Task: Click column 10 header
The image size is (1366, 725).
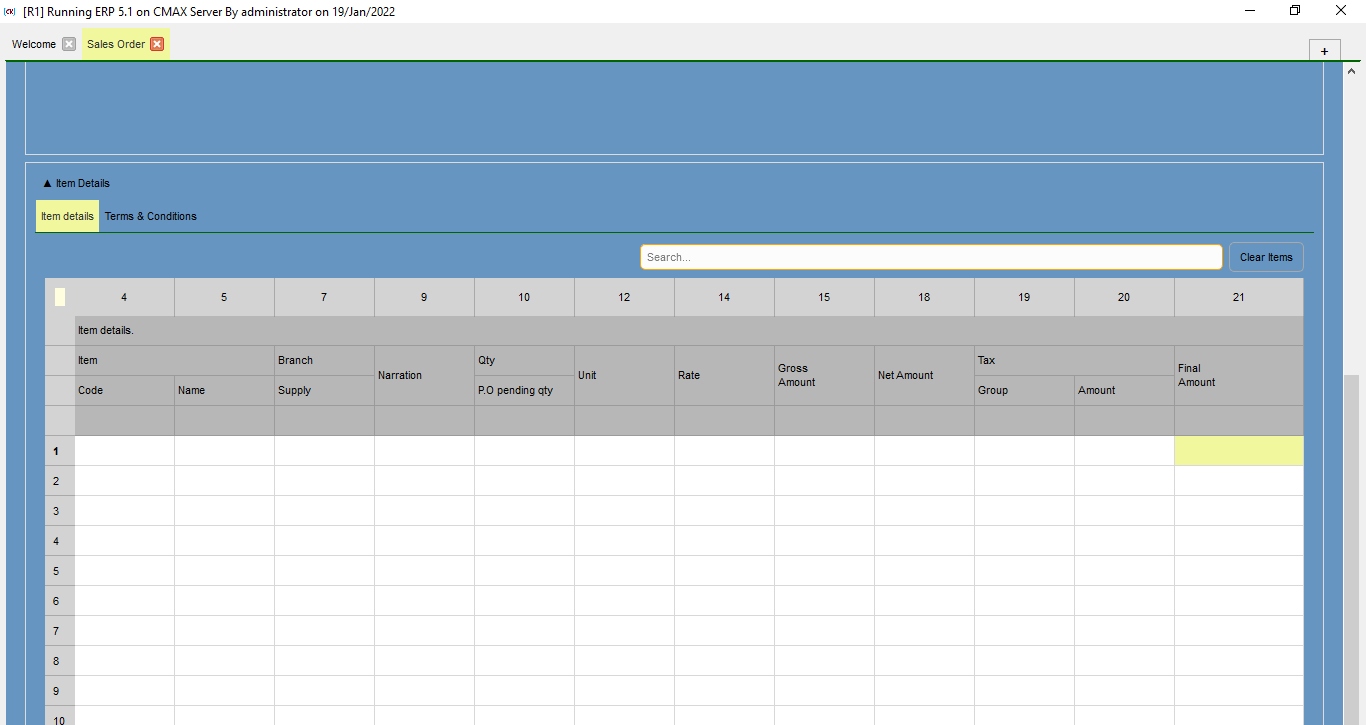Action: coord(524,297)
